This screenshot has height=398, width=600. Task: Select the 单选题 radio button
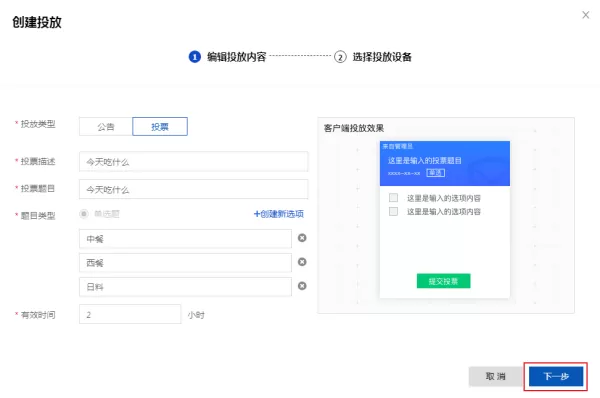[x=84, y=214]
